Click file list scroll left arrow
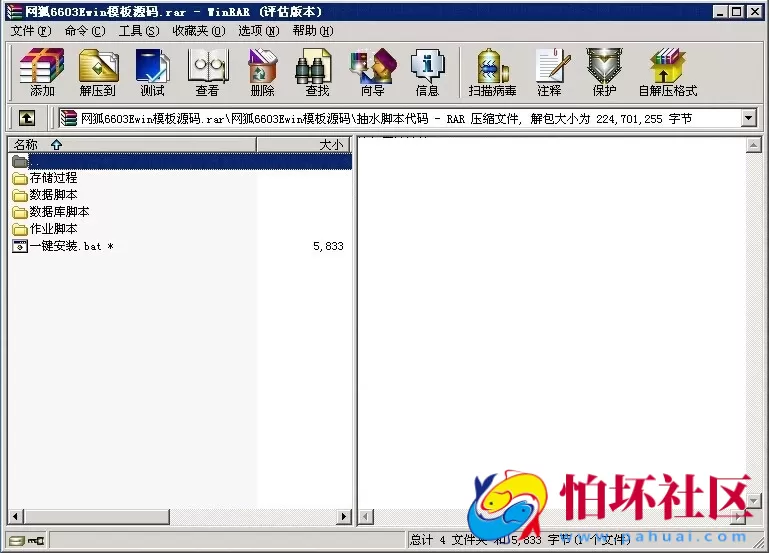Screen dimensions: 769x553 coord(16,516)
